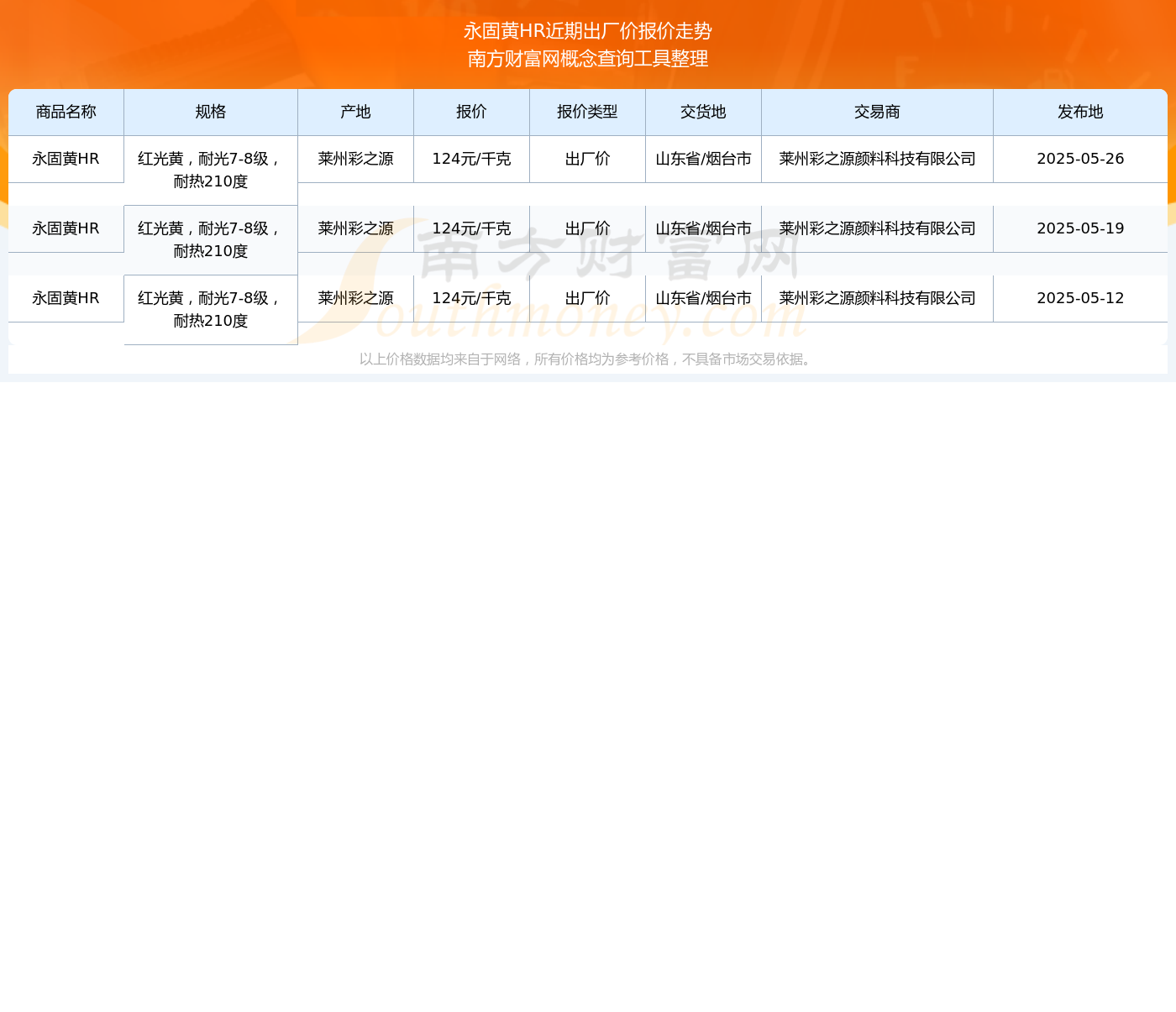This screenshot has width=1176, height=1012.
Task: Select 永固黄HR in the 2025-05-26 row
Action: [x=66, y=159]
